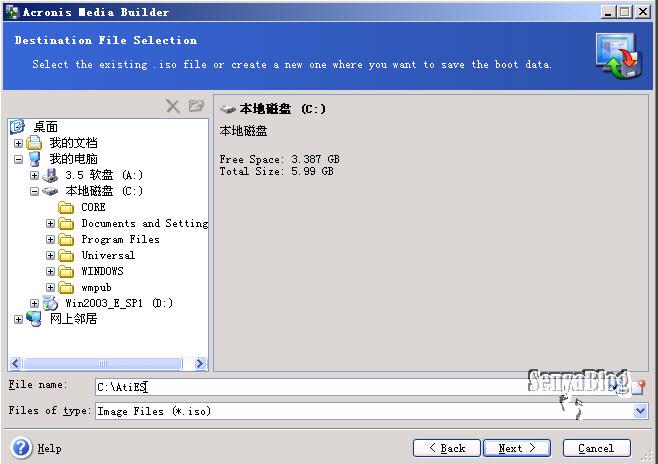Select Program Files folder name
Viewport: 658px width, 464px height.
point(120,239)
